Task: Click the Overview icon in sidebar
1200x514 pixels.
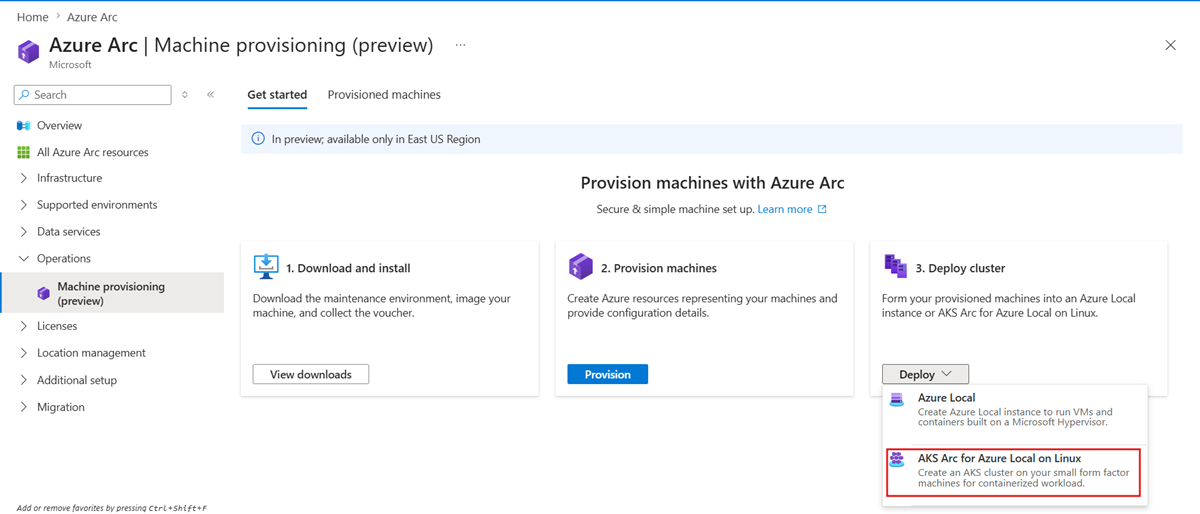Action: [24, 126]
